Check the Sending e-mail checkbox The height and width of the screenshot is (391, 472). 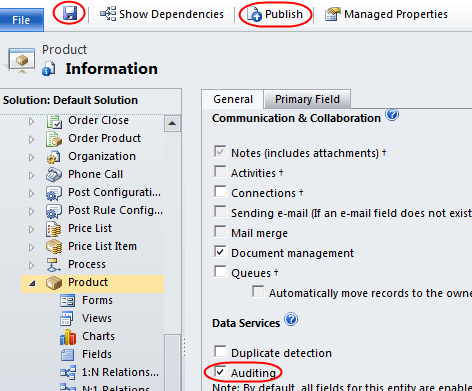220,212
